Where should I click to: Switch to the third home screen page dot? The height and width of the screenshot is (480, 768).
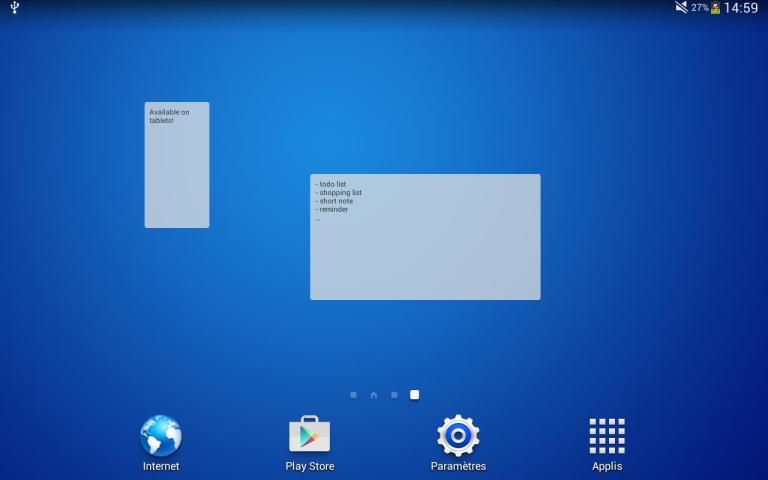point(394,395)
